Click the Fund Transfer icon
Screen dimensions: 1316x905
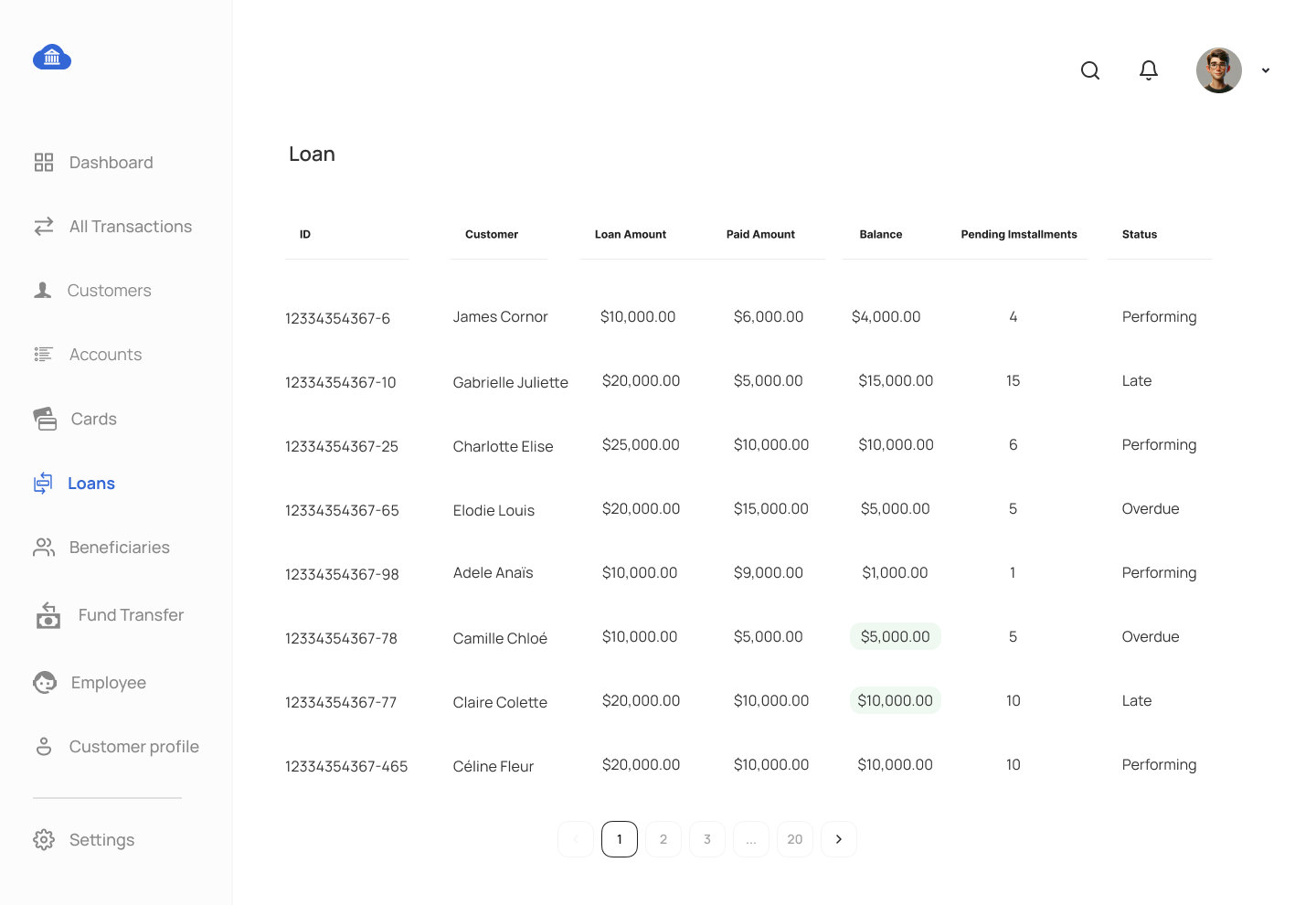[x=48, y=615]
